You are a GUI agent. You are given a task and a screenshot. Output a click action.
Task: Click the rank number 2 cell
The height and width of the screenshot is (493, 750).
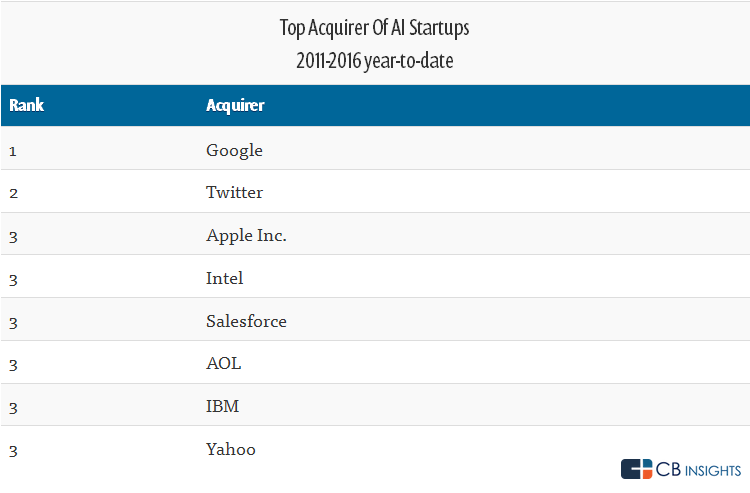coord(14,192)
